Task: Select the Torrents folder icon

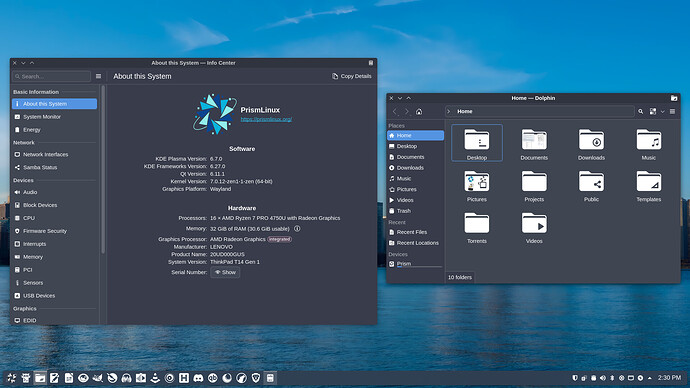Action: click(x=477, y=223)
